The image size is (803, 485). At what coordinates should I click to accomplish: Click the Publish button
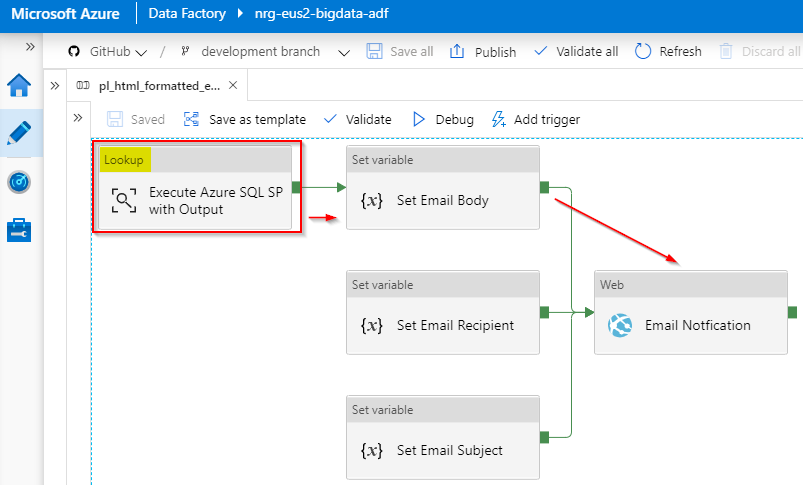[x=482, y=52]
